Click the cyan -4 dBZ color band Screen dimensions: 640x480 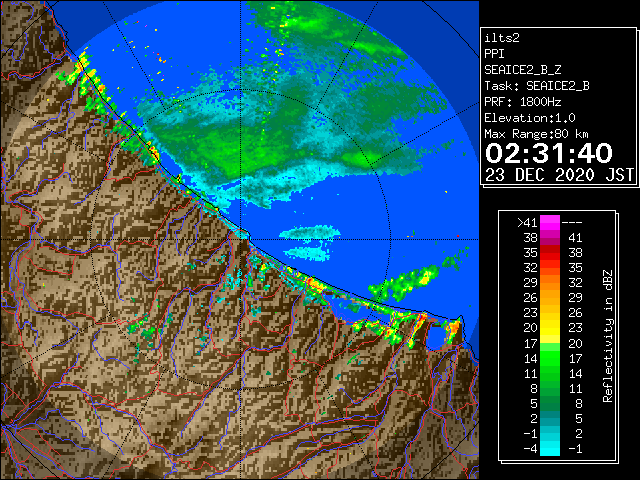click(550, 448)
